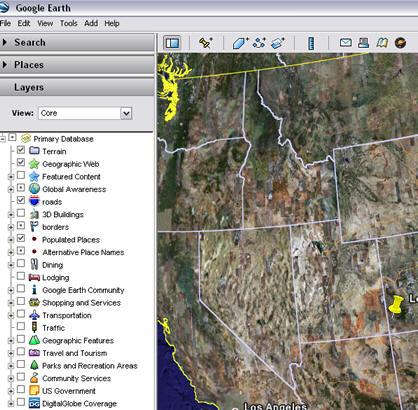Uncheck the Populated Places checkbox
Screen dimensions: 418x410
pos(21,238)
